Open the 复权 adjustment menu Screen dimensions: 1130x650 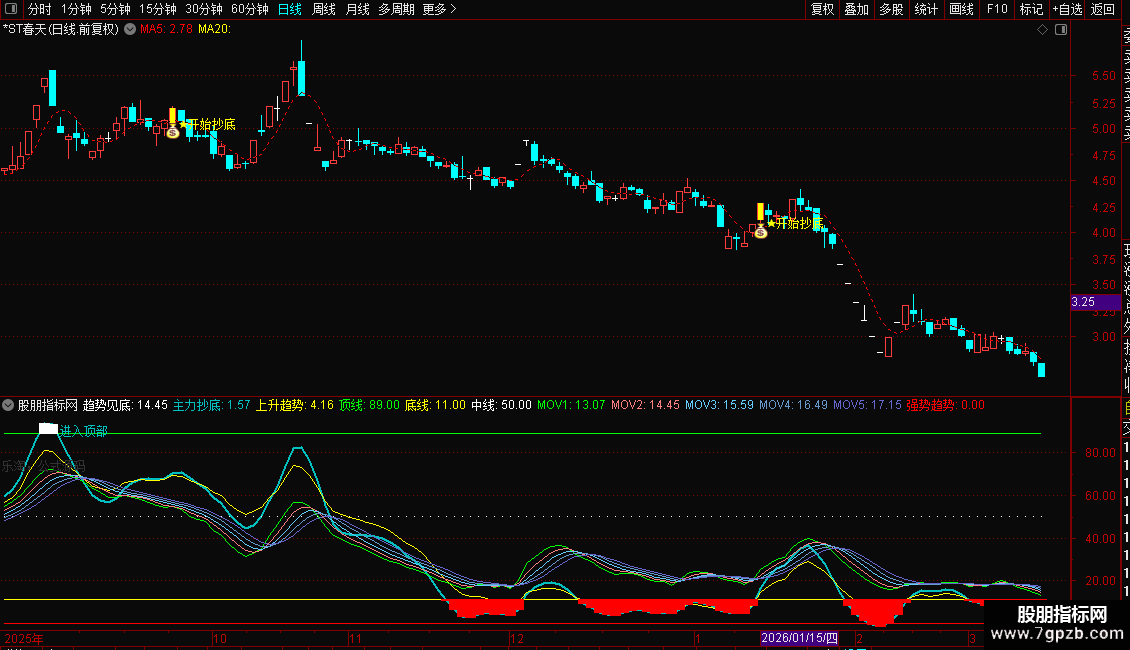coord(822,9)
